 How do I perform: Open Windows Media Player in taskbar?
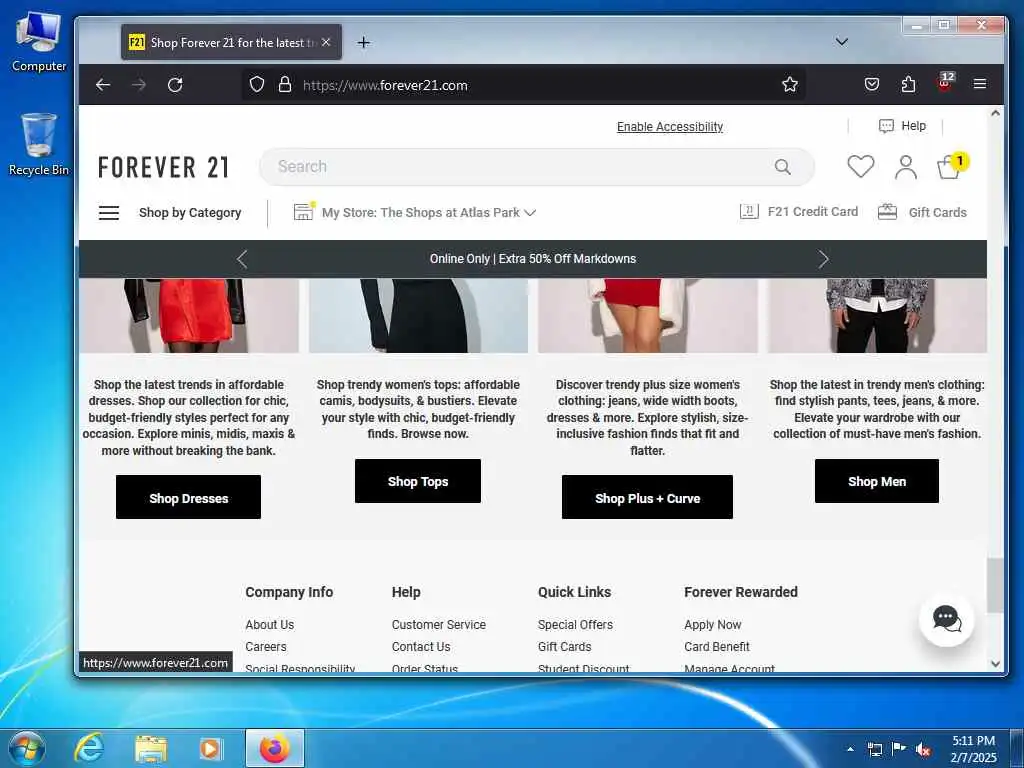210,749
